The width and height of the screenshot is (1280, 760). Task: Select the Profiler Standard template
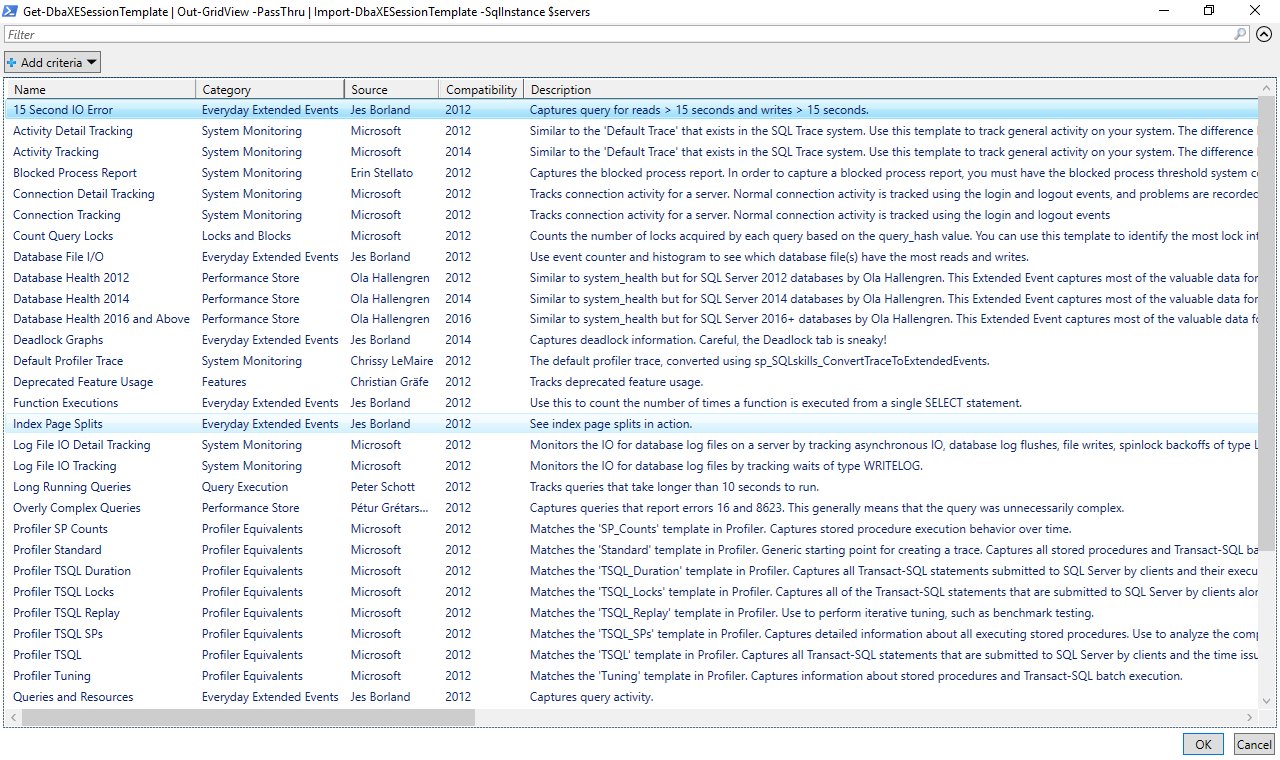631,550
